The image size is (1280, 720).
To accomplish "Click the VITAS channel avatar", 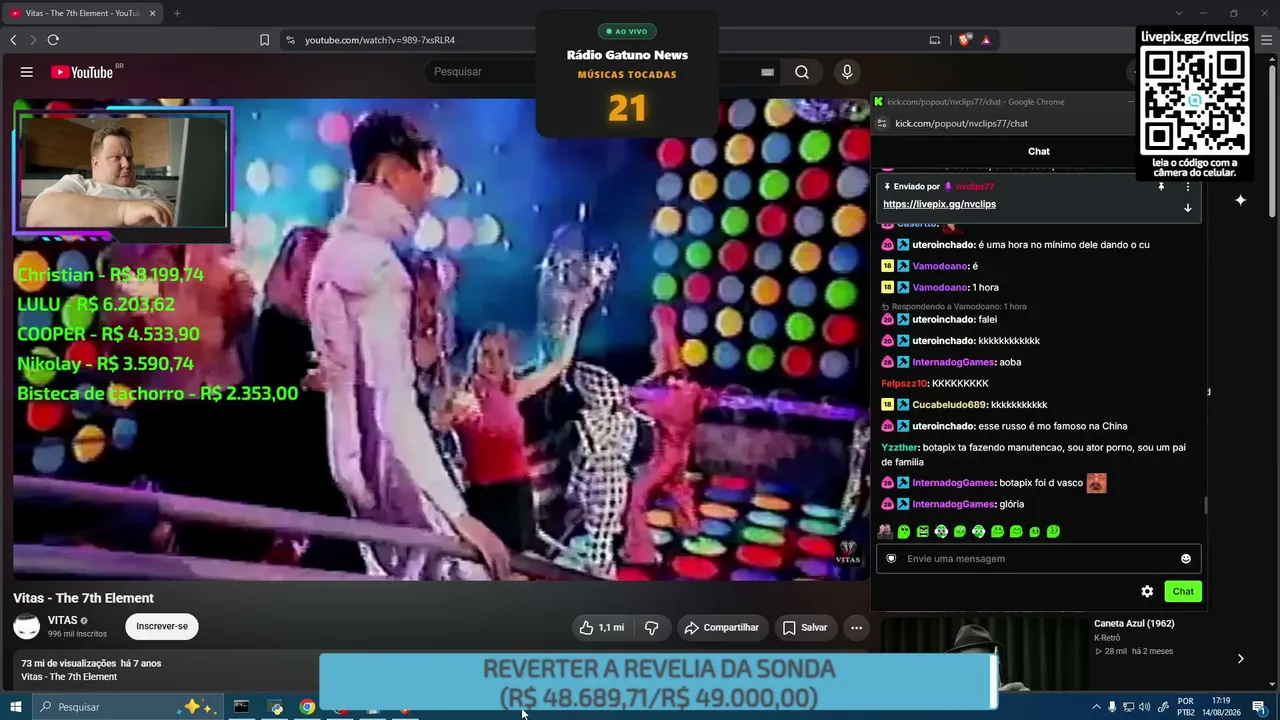I will (x=27, y=627).
